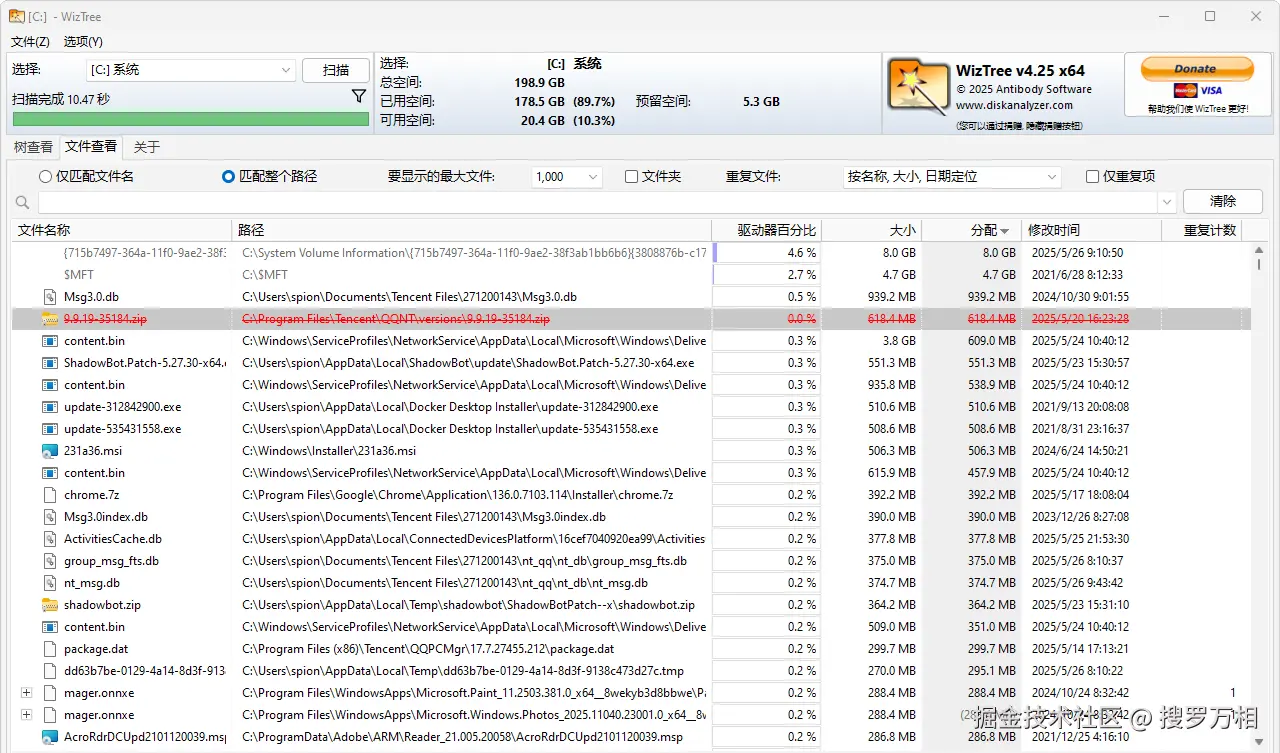
Task: Click the C:\Windows\Installer\231a36.msi path
Action: pos(329,451)
